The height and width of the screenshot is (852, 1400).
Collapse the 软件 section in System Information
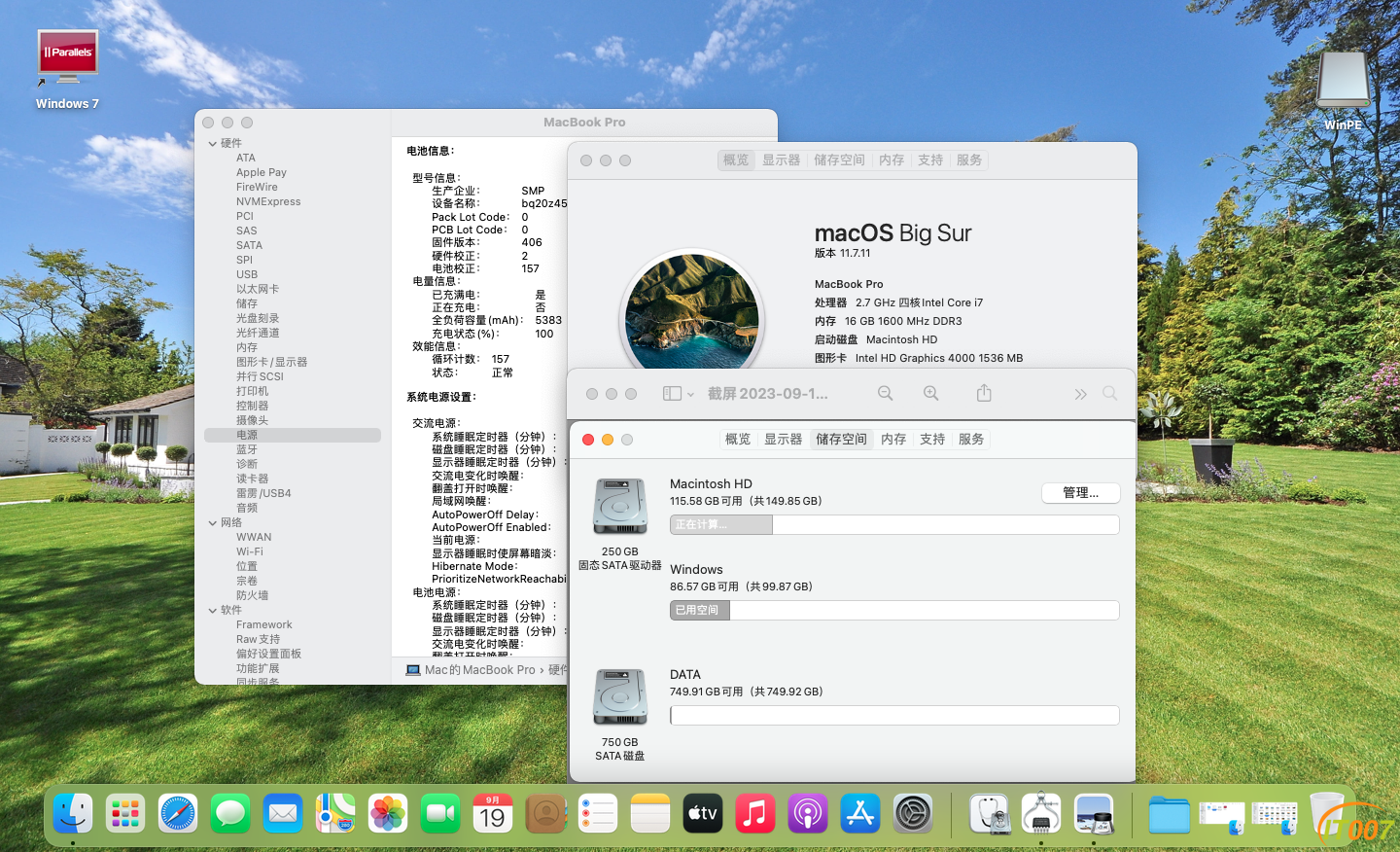click(x=212, y=611)
